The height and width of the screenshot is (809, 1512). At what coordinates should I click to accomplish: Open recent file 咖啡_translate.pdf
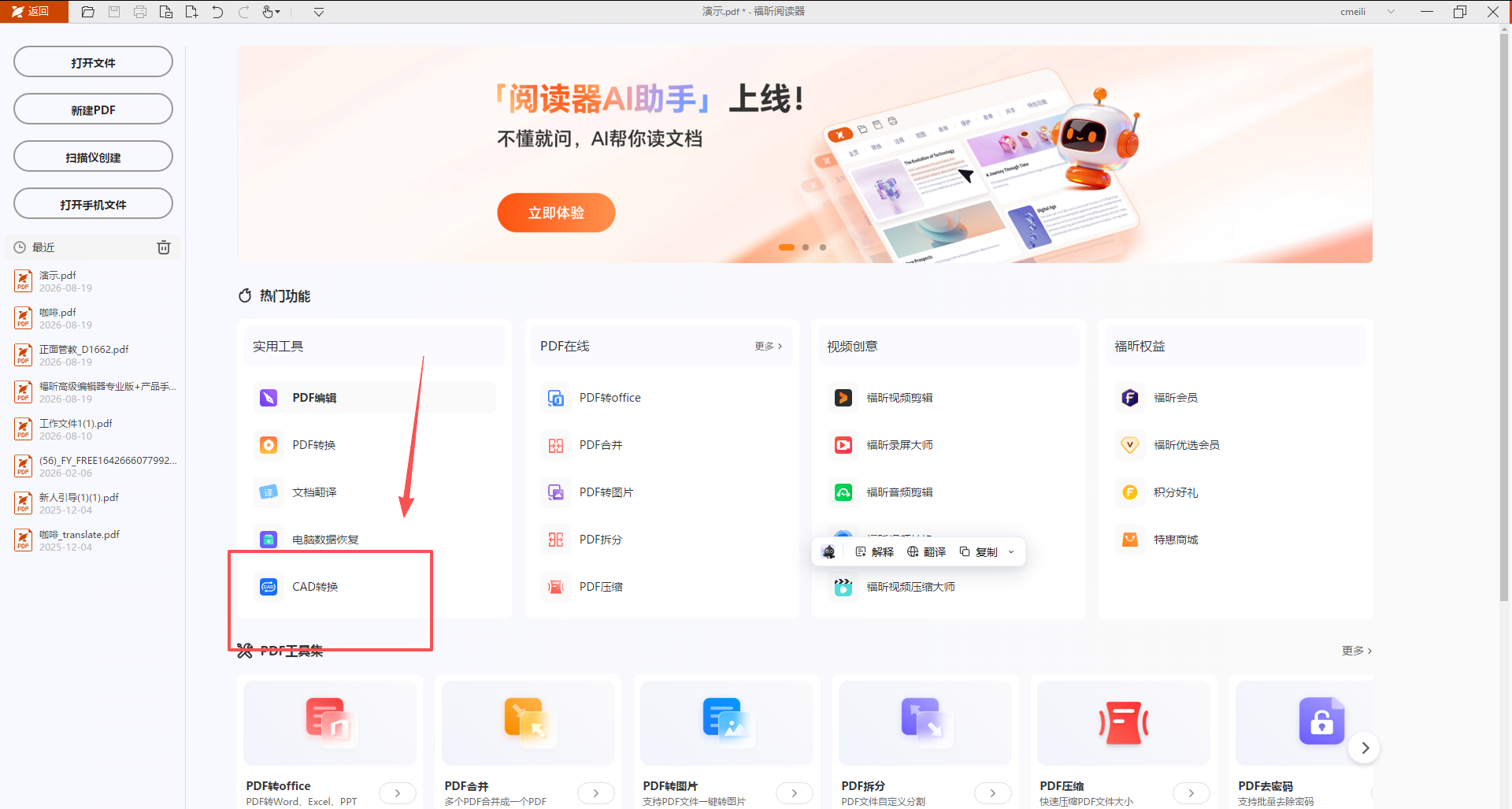pos(94,540)
